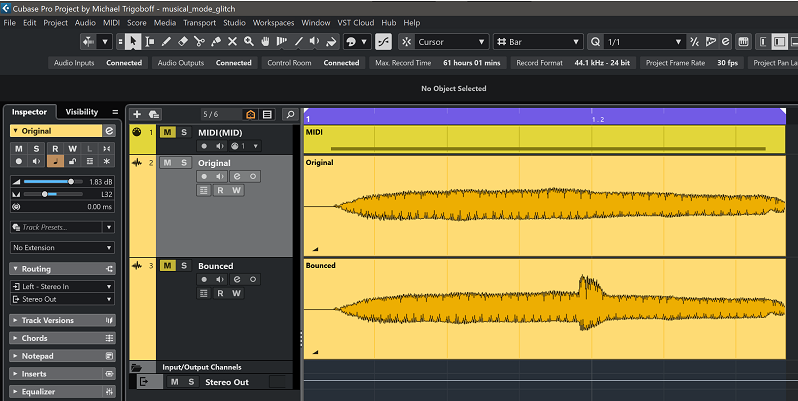
Task: Switch to the Visibility tab
Action: pyautogui.click(x=82, y=112)
